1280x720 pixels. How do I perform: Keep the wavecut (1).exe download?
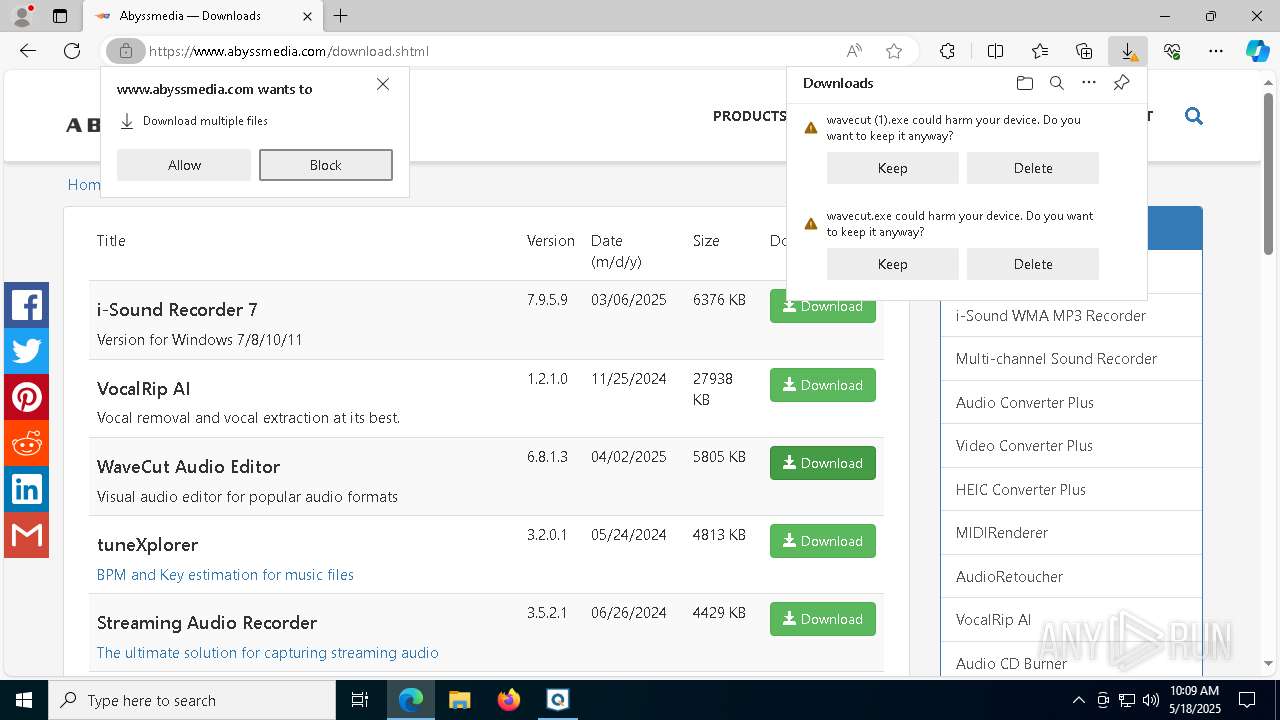[x=893, y=168]
